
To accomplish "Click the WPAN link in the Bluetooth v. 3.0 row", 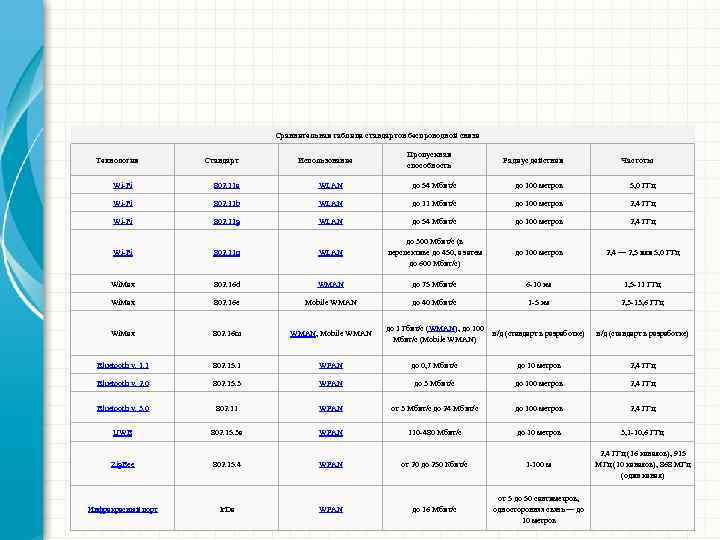I will tap(331, 408).
